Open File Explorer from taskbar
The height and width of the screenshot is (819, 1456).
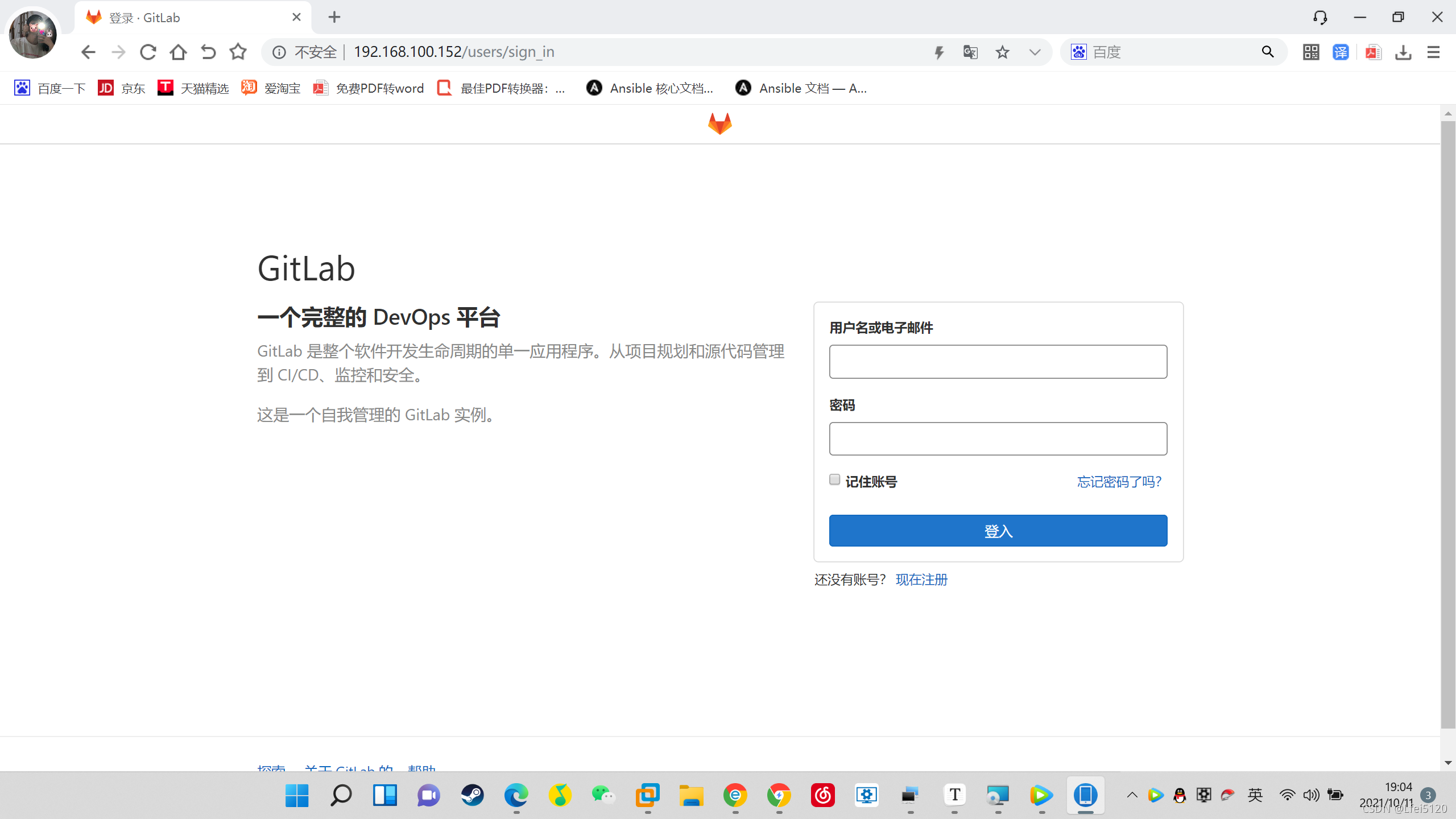point(691,795)
